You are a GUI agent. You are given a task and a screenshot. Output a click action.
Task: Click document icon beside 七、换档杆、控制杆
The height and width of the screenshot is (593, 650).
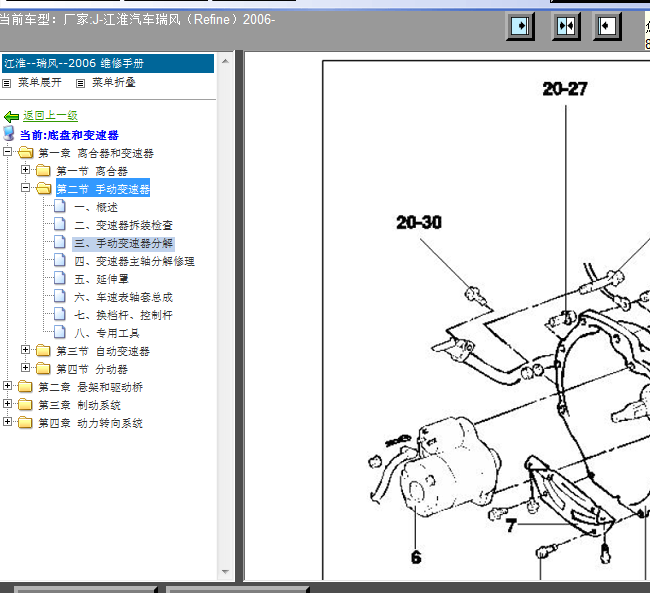pos(60,314)
